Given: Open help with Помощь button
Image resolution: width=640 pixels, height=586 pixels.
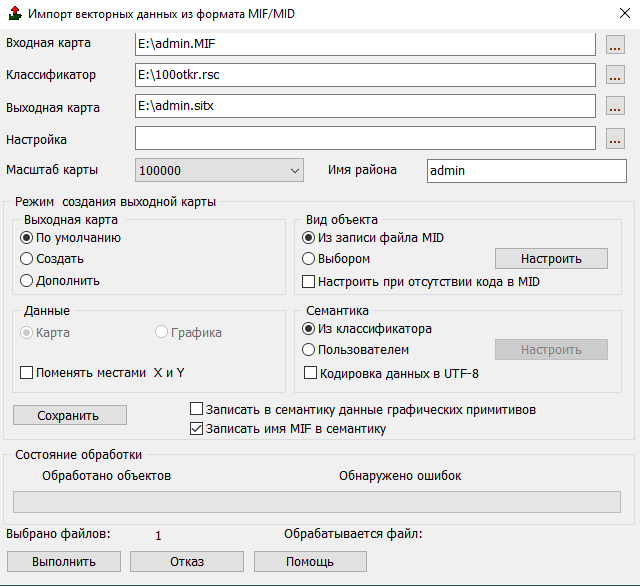Looking at the screenshot, I should click(310, 562).
